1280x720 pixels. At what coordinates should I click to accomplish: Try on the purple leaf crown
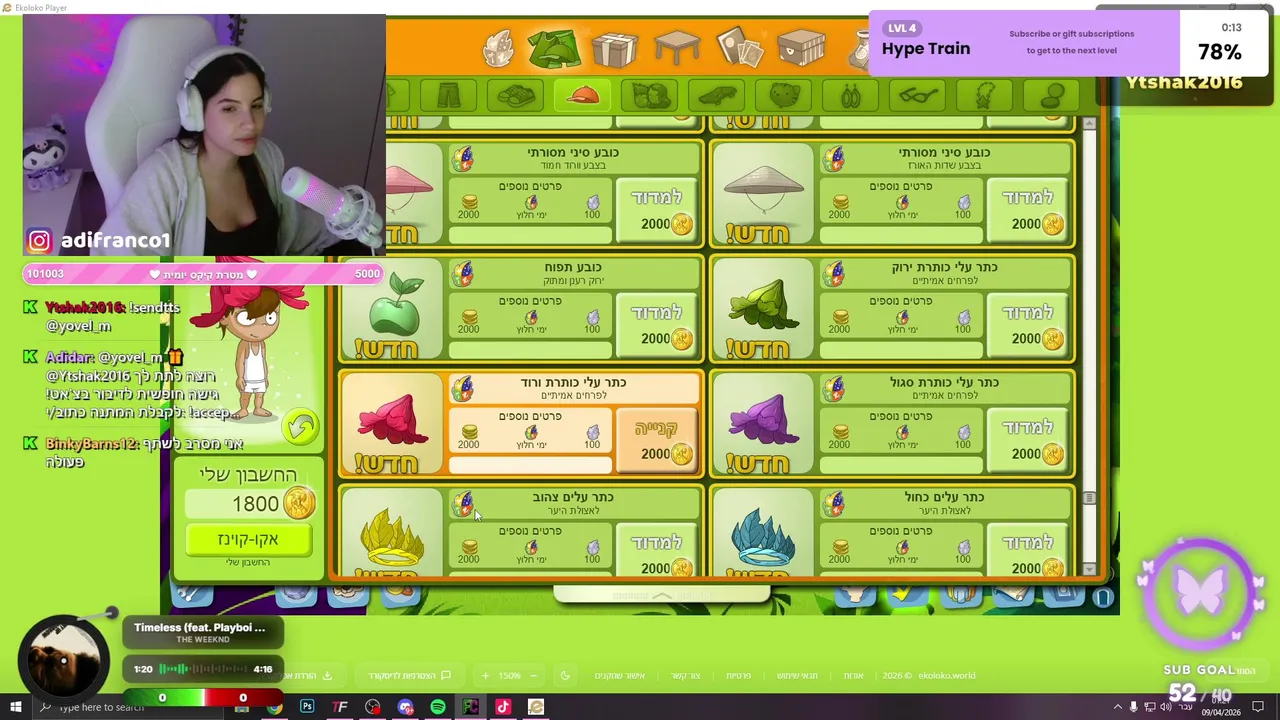(x=1027, y=440)
